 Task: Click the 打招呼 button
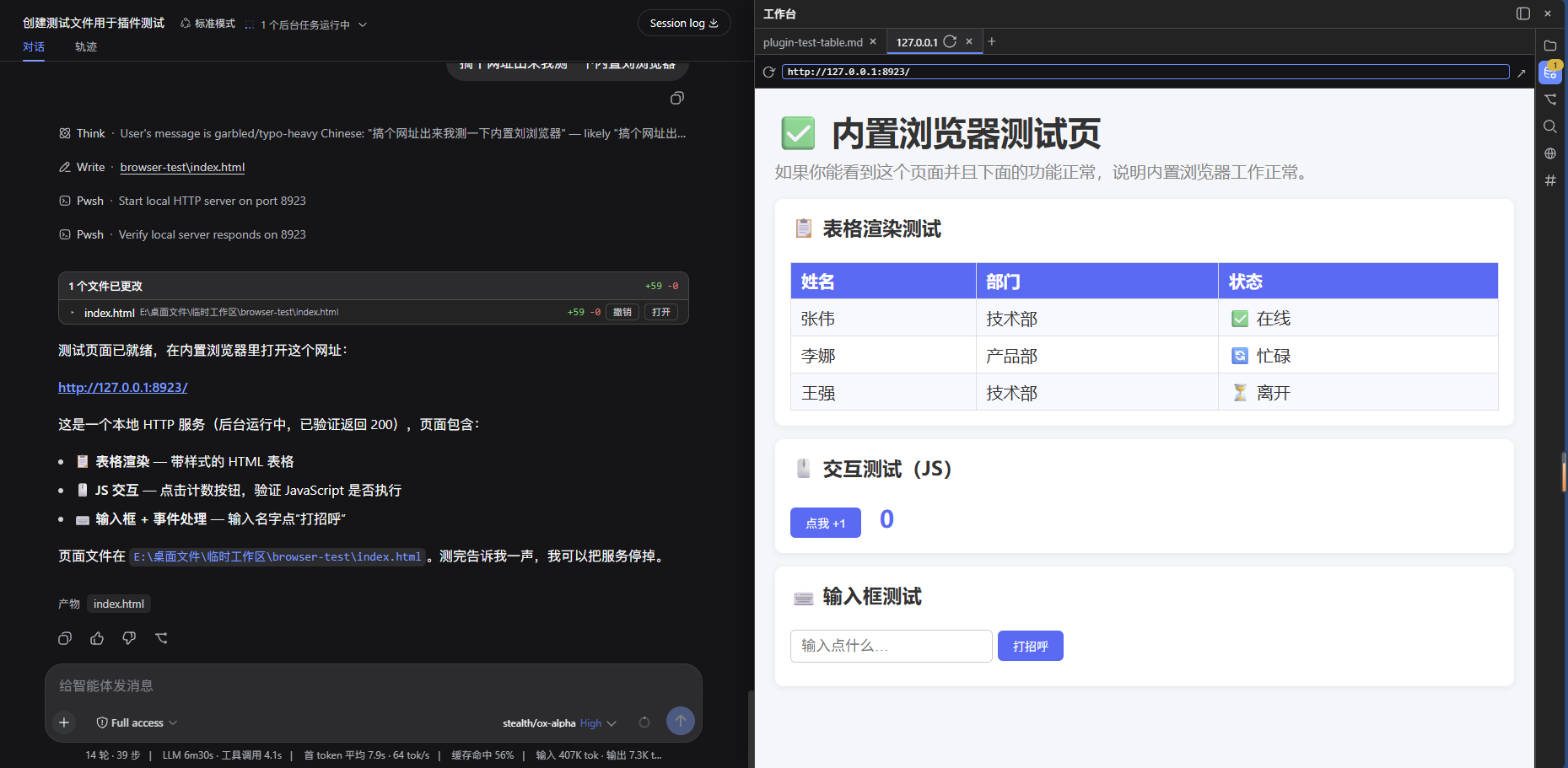click(x=1031, y=646)
